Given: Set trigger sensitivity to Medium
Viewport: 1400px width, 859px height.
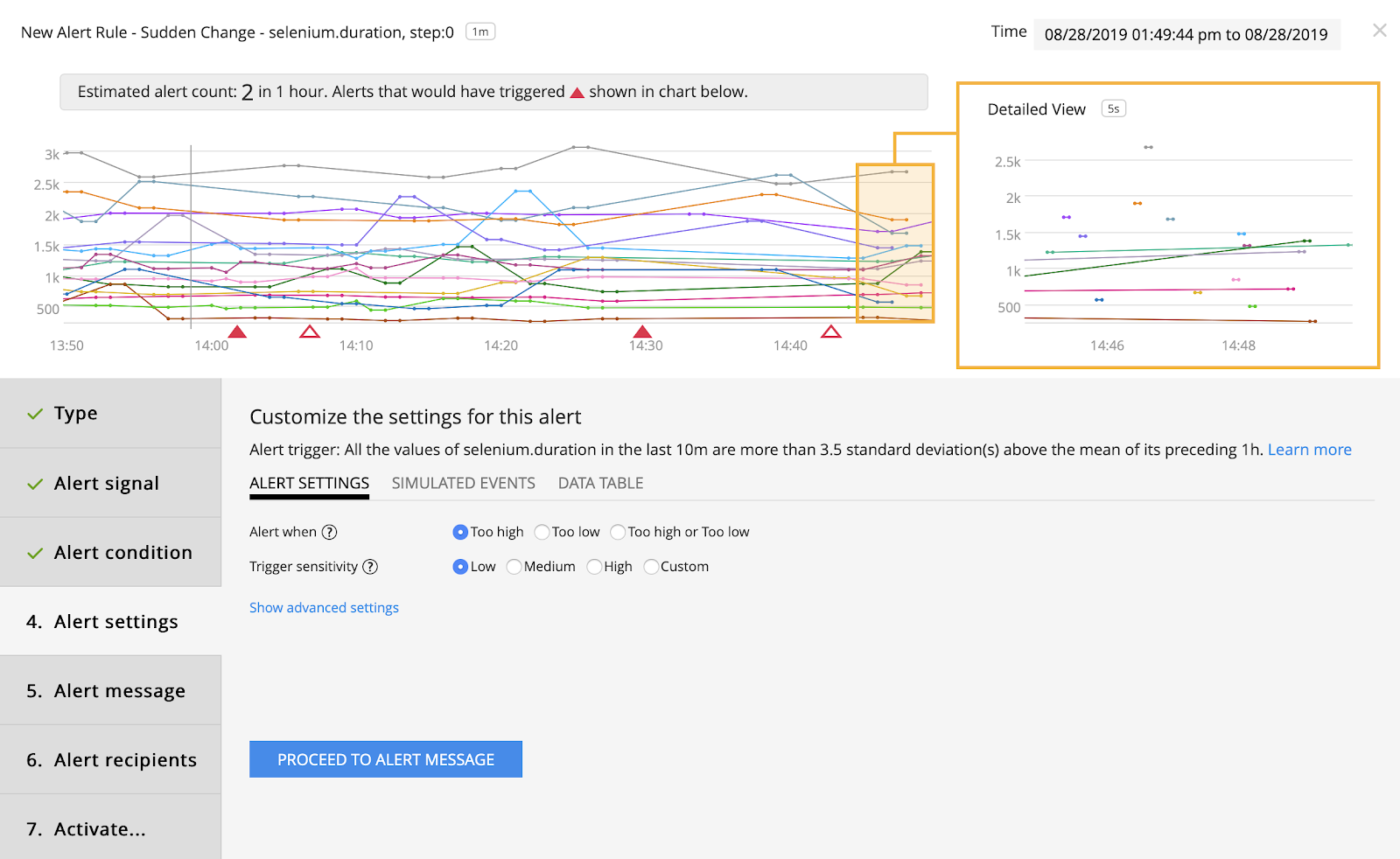Looking at the screenshot, I should (x=514, y=567).
